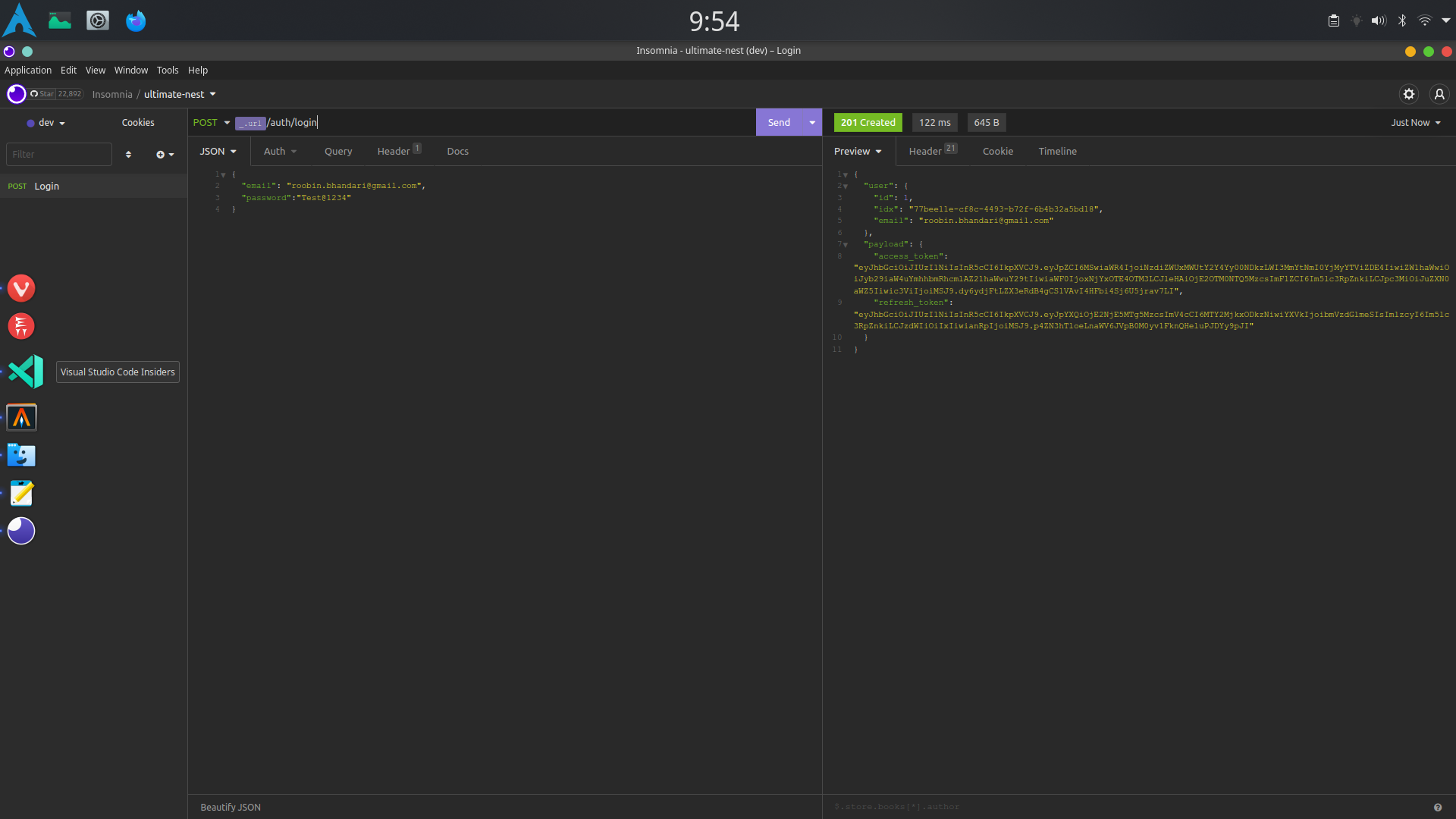Open the View menu
Viewport: 1456px width, 819px height.
pos(95,70)
